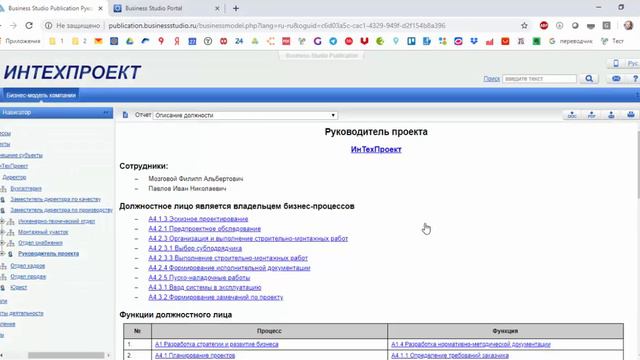The width and height of the screenshot is (640, 360).
Task: Click the browser address bar
Action: (x=277, y=25)
